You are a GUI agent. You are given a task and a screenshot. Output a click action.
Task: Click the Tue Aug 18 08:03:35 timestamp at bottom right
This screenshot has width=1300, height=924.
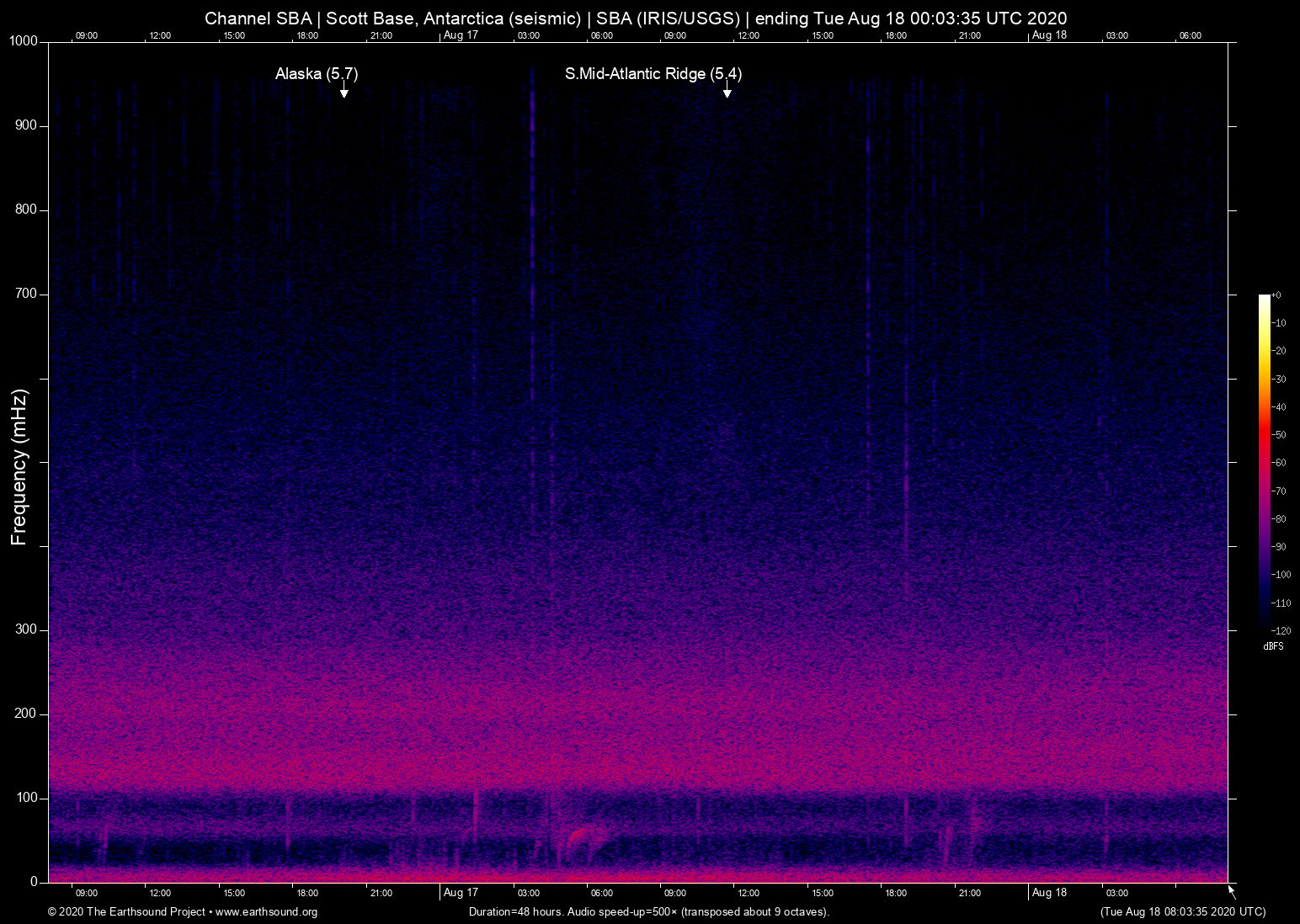point(1182,912)
